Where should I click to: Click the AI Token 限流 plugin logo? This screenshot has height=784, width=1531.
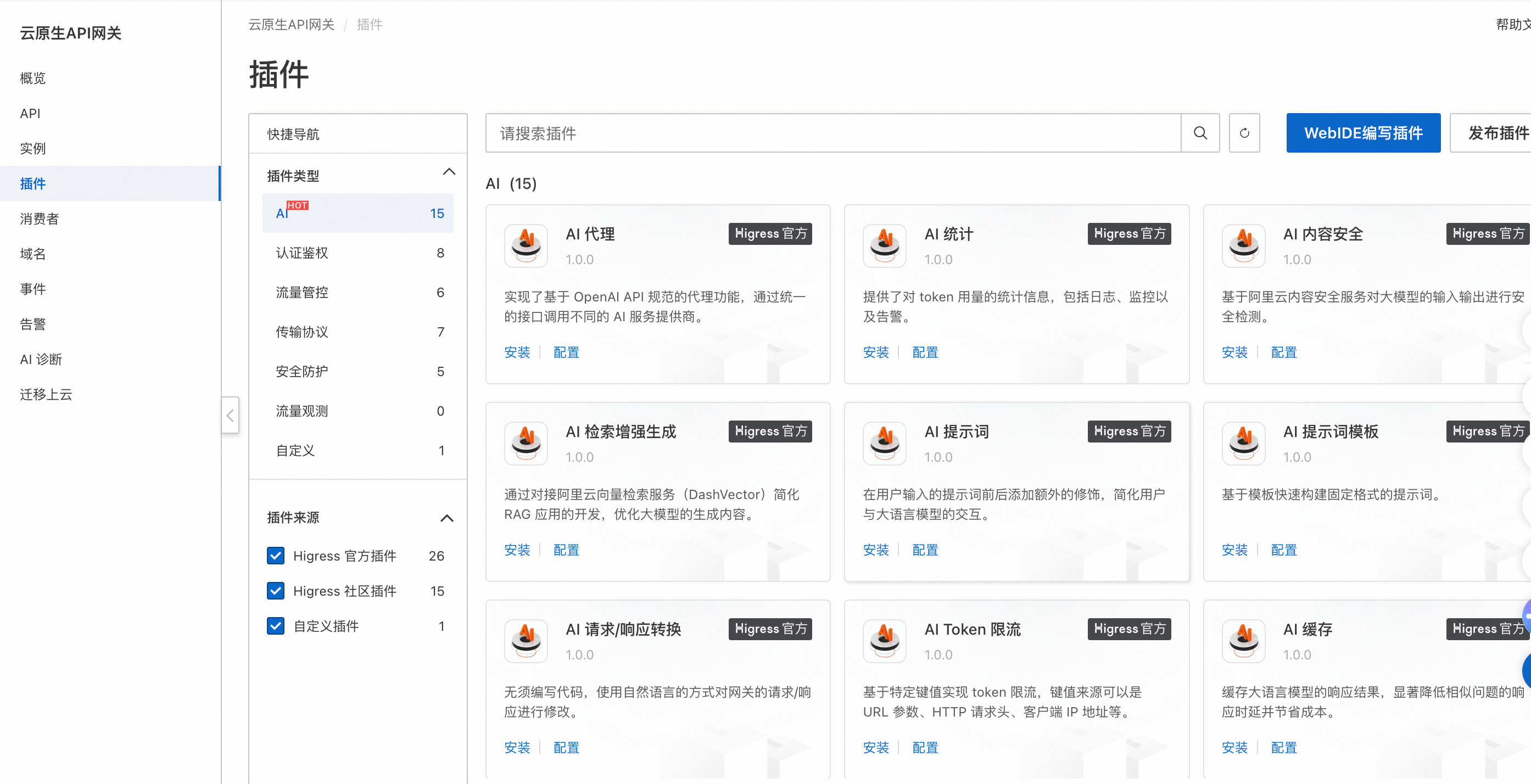[884, 641]
